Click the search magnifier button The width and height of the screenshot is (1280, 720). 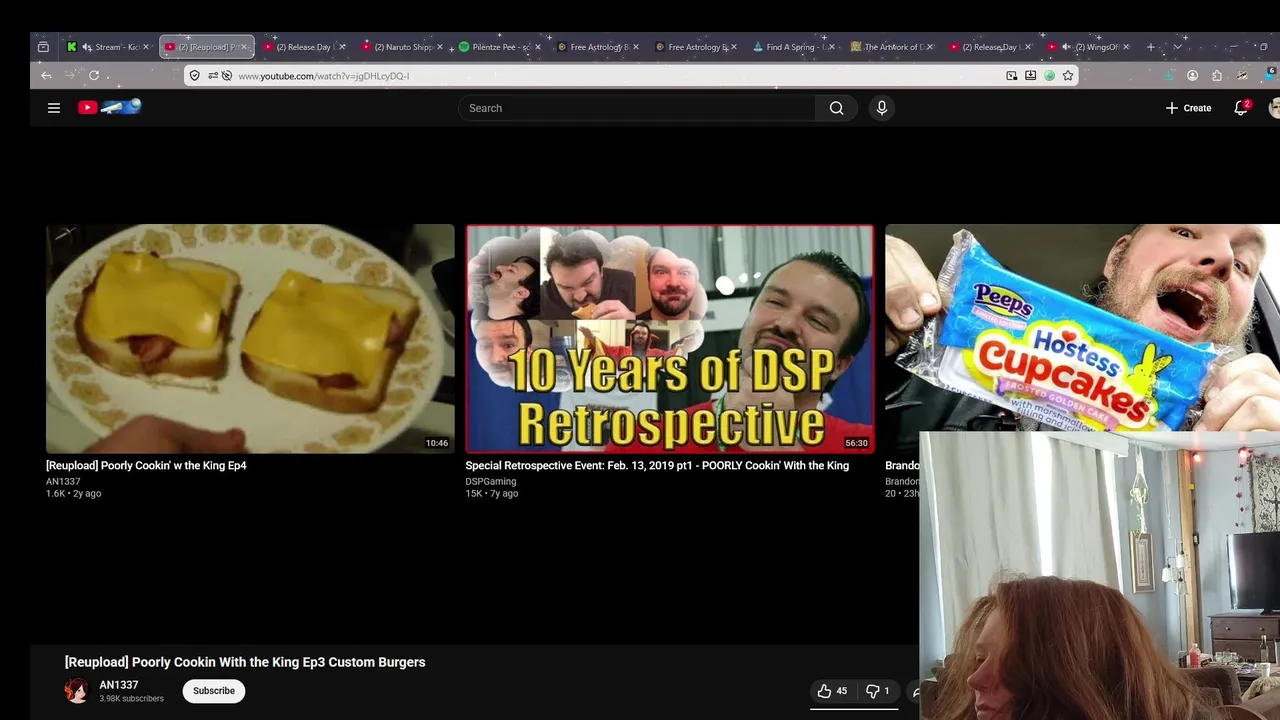pos(836,108)
